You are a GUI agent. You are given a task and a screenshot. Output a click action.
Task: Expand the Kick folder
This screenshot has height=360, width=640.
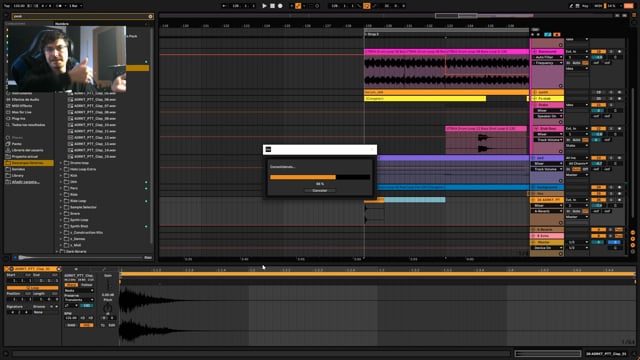[x=61, y=176]
